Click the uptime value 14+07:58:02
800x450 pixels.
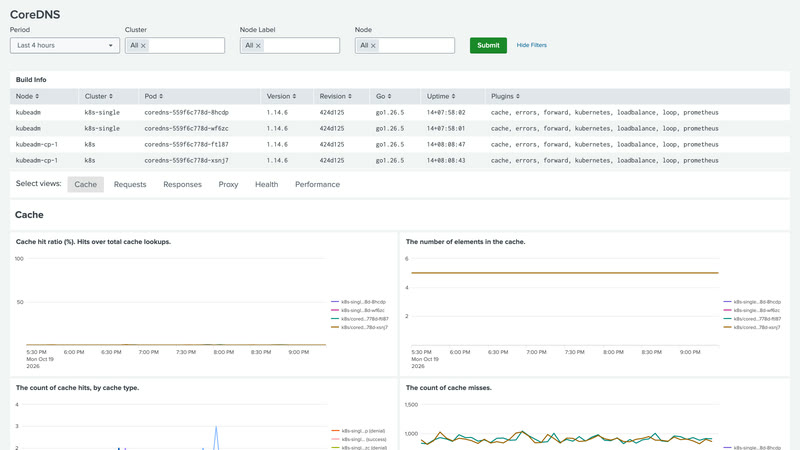[446, 112]
